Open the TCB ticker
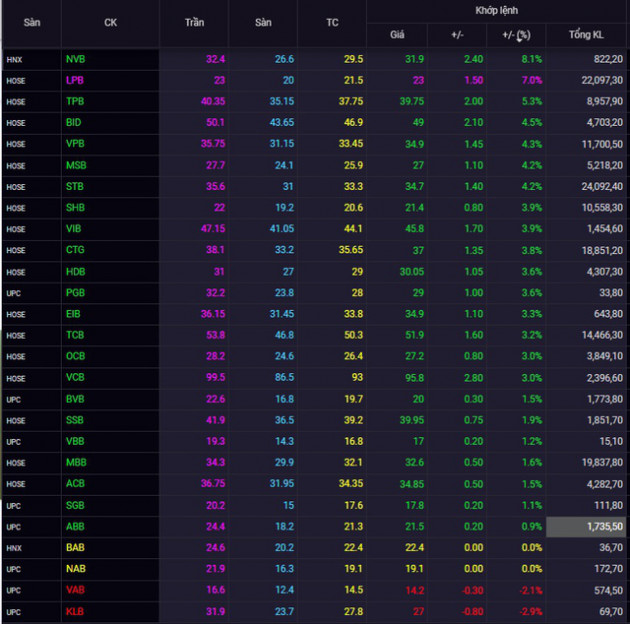 75,335
